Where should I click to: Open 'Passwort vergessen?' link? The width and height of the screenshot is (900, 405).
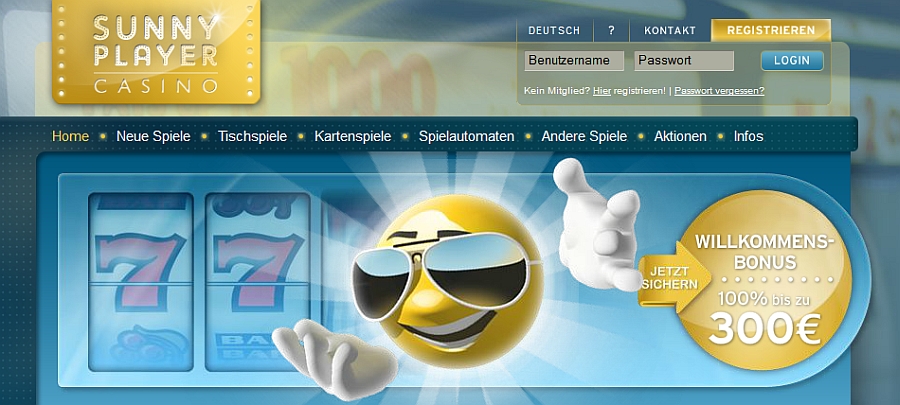(x=719, y=91)
